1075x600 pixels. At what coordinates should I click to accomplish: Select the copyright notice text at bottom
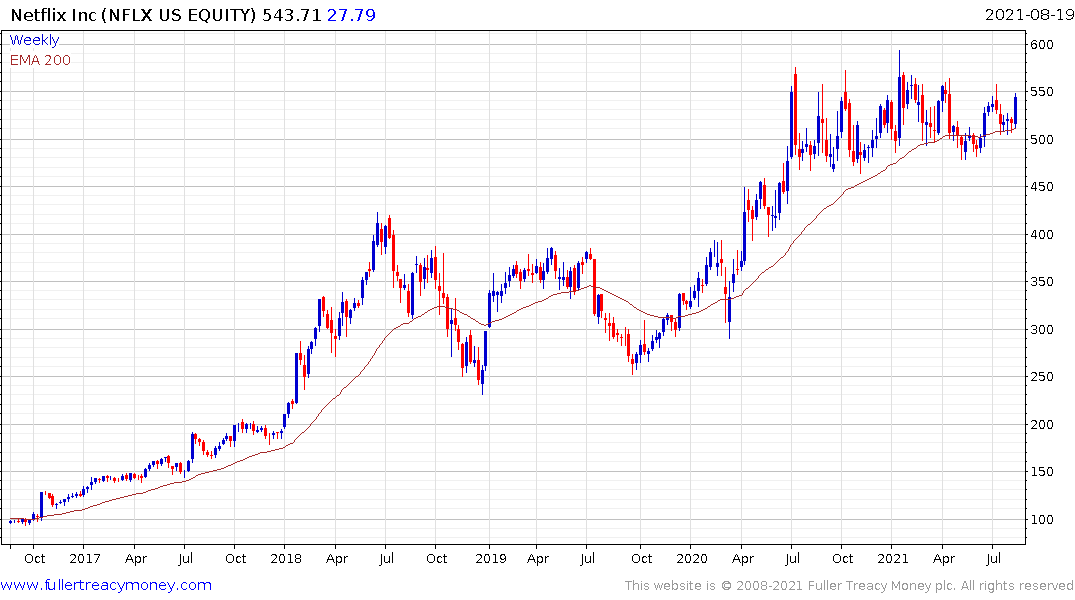pyautogui.click(x=849, y=586)
